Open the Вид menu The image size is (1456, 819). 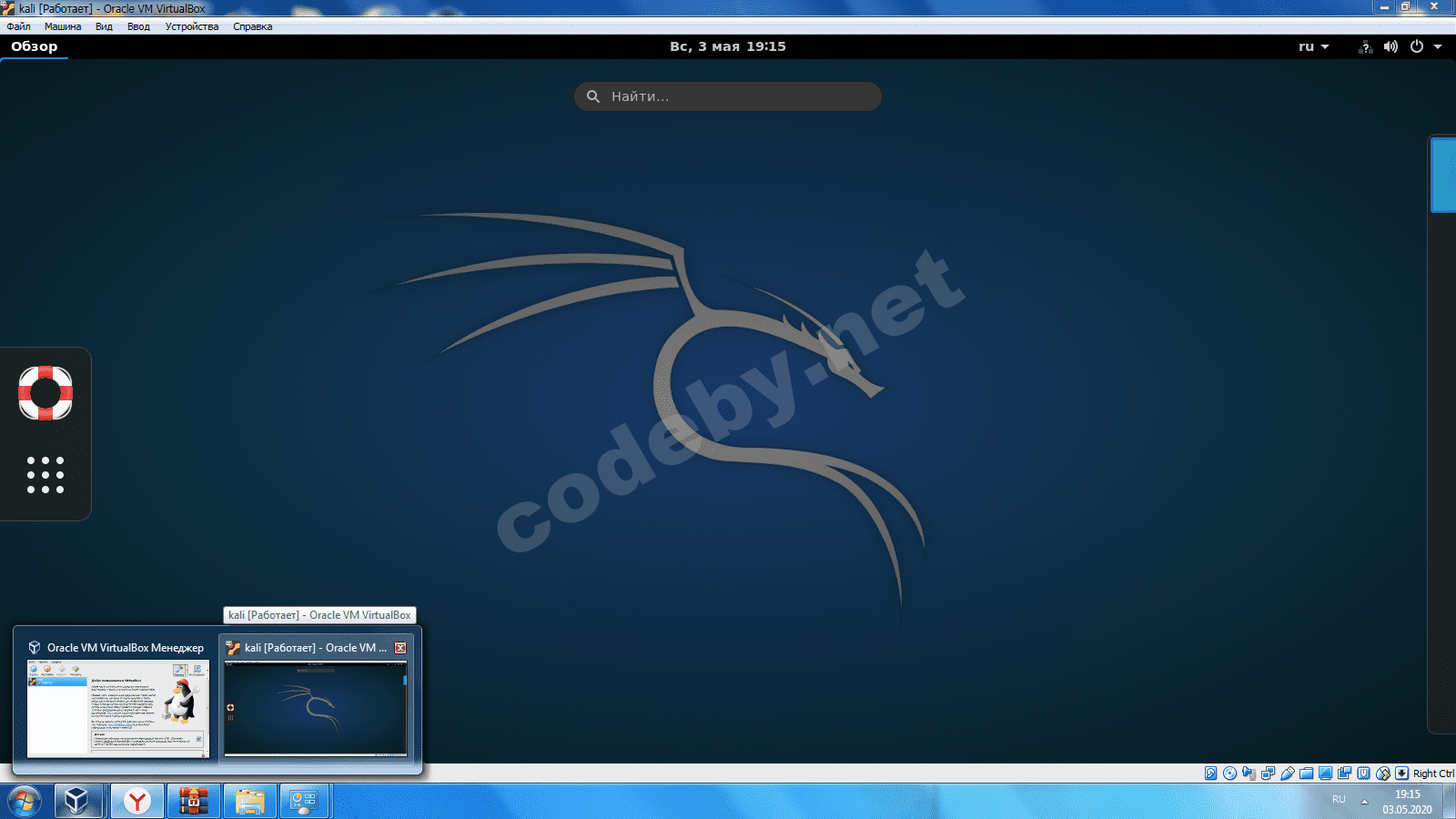point(104,26)
